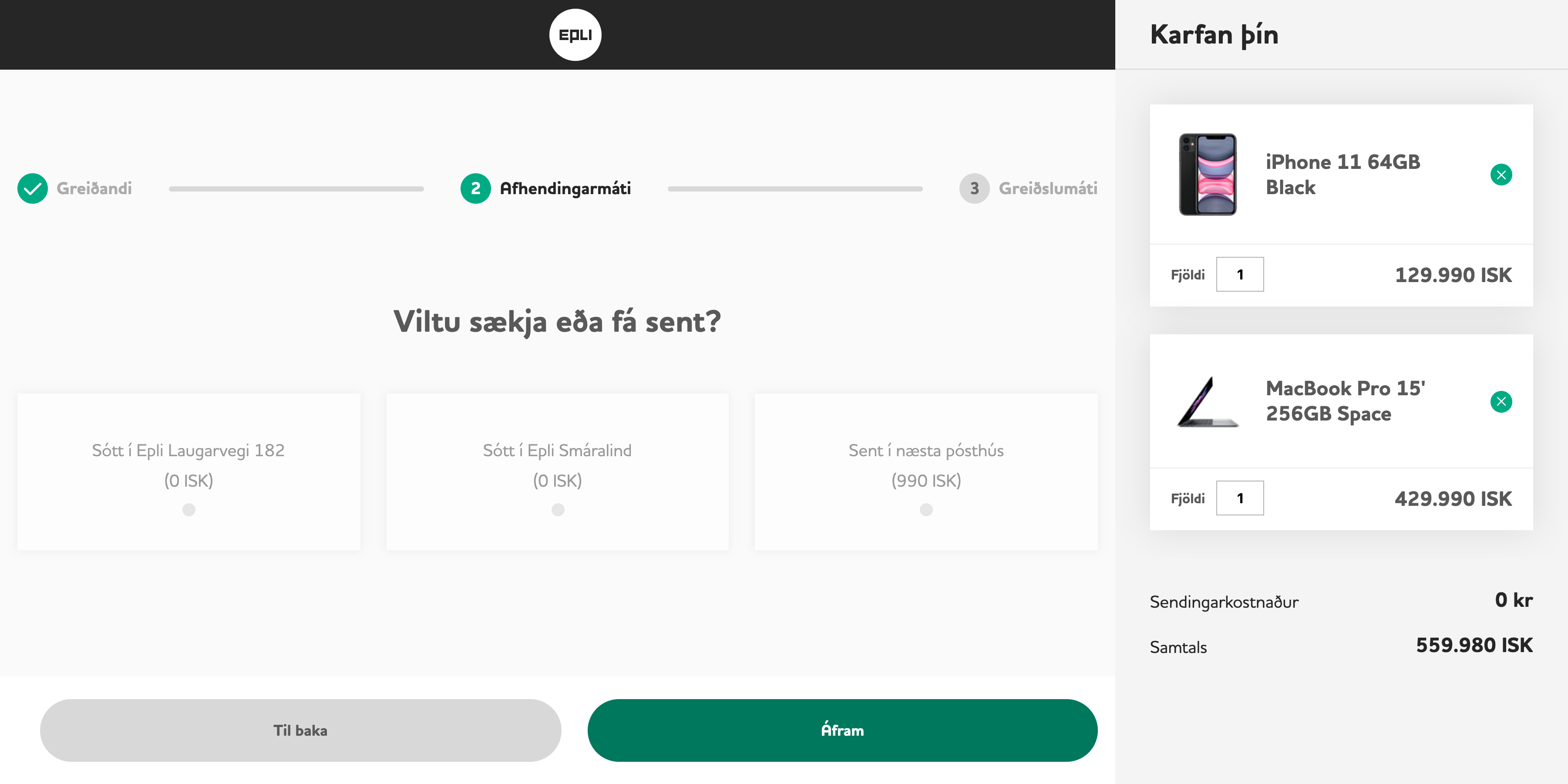Click the Epli logo in header

click(575, 35)
